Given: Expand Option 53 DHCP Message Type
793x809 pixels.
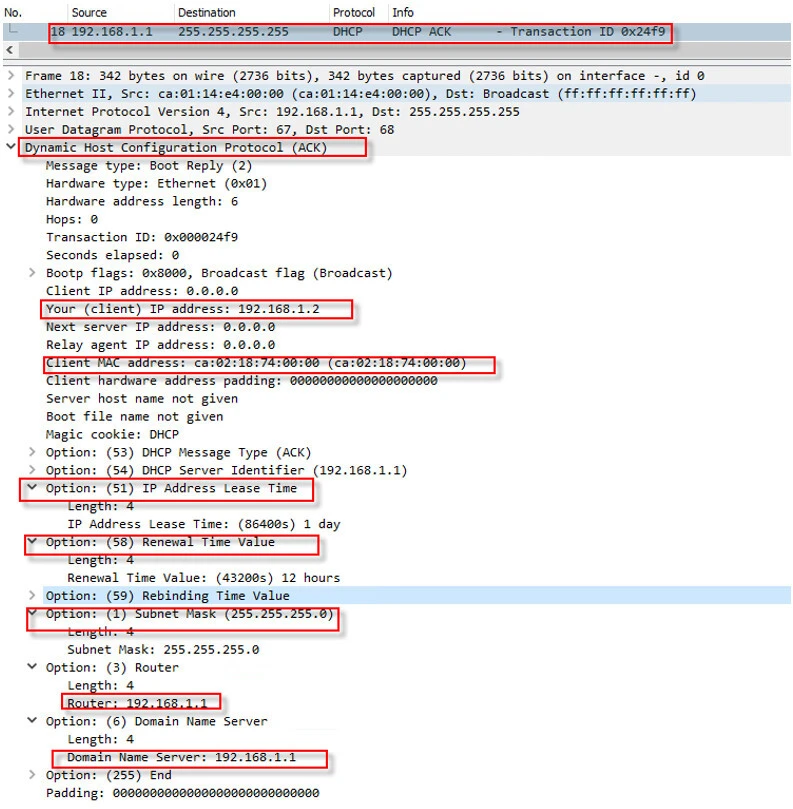Looking at the screenshot, I should click(33, 452).
